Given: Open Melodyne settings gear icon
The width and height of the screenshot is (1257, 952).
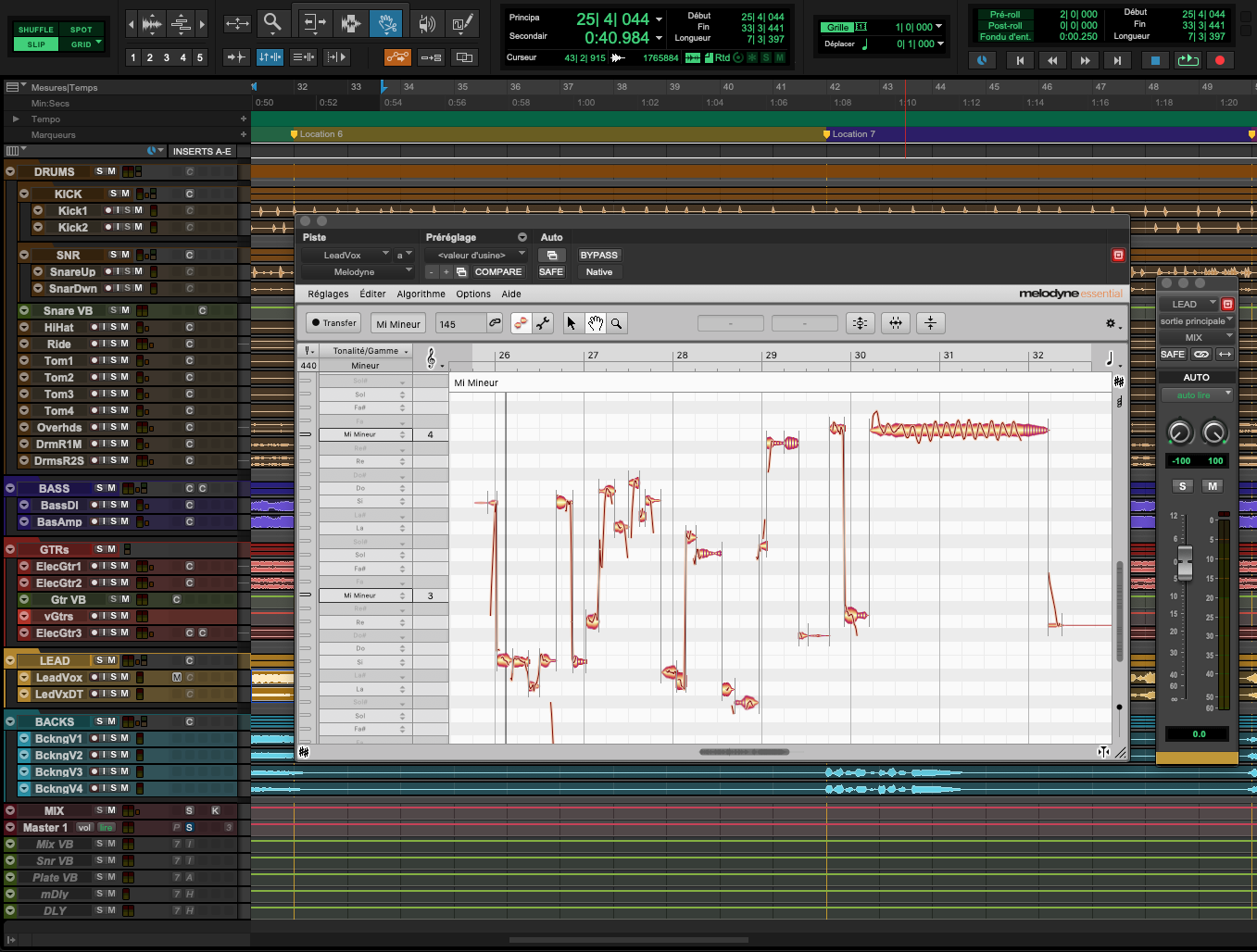Looking at the screenshot, I should (1111, 323).
